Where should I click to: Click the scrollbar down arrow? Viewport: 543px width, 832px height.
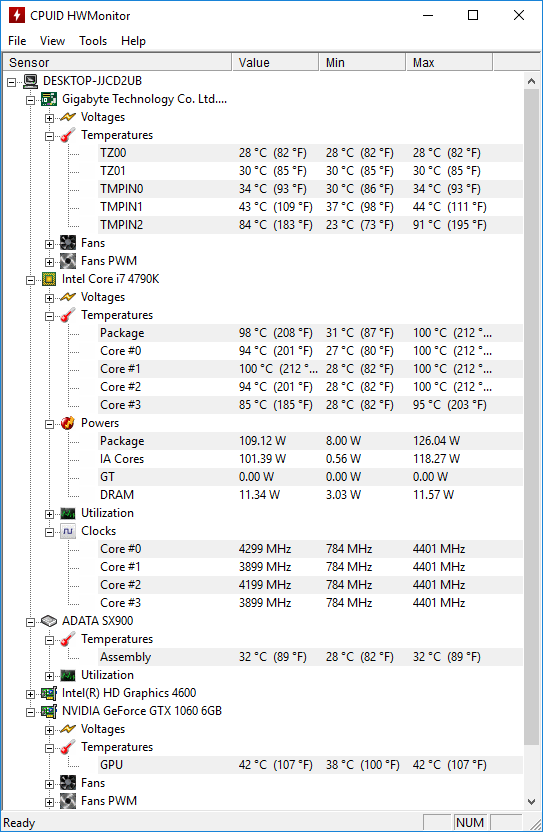[x=531, y=802]
